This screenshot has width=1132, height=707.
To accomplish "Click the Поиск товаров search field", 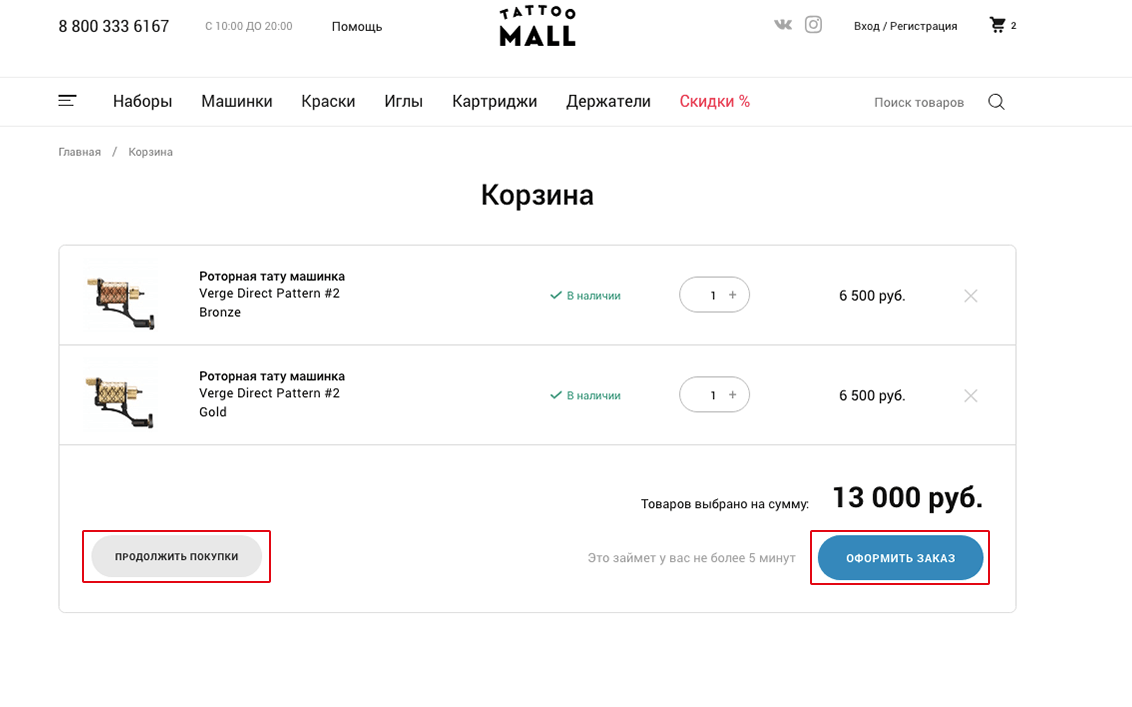I will pos(918,102).
